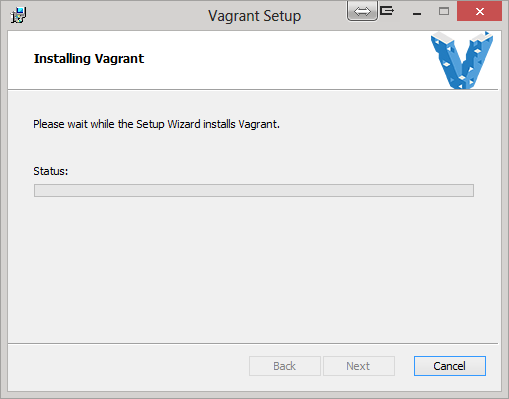The height and width of the screenshot is (399, 509).
Task: Click the installation Status progress bar
Action: click(254, 191)
